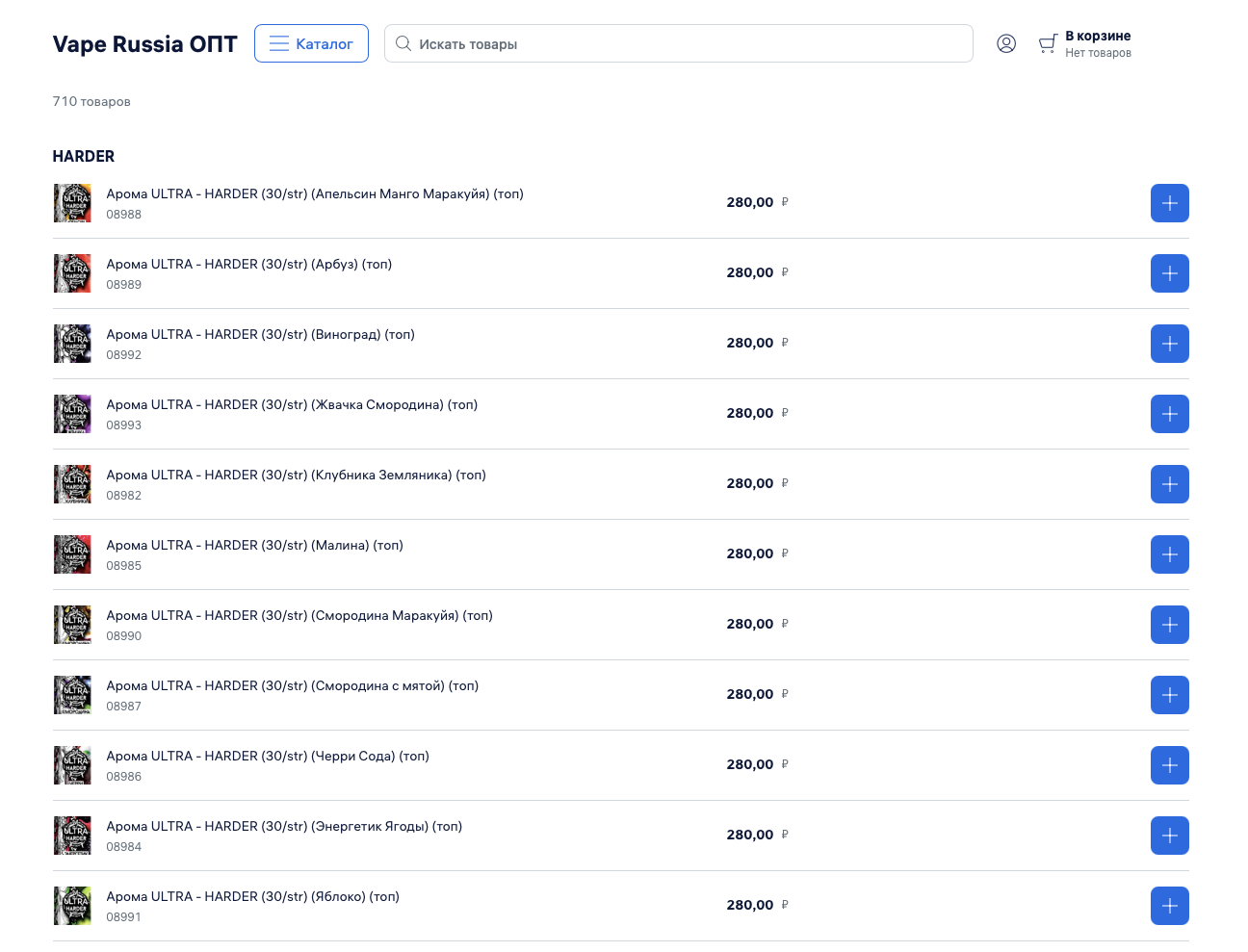
Task: Select the HARDER category heading
Action: click(84, 156)
